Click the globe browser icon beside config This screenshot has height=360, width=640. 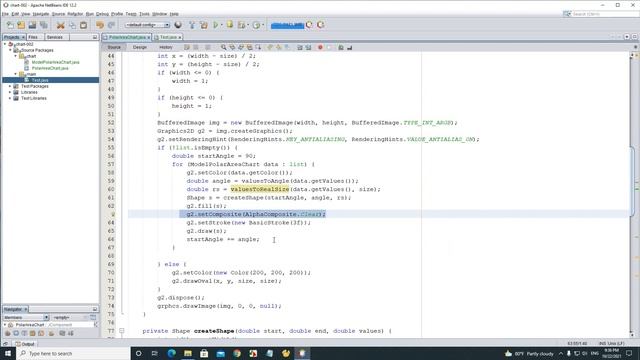click(x=178, y=25)
